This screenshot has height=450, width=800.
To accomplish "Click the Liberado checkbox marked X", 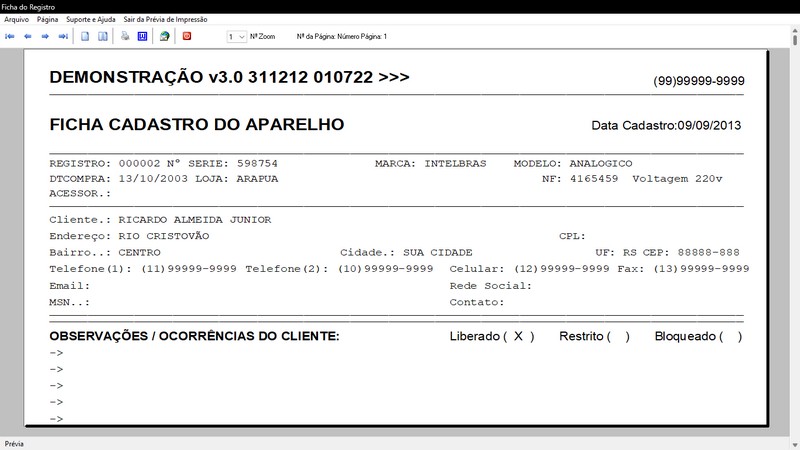I will coord(518,336).
